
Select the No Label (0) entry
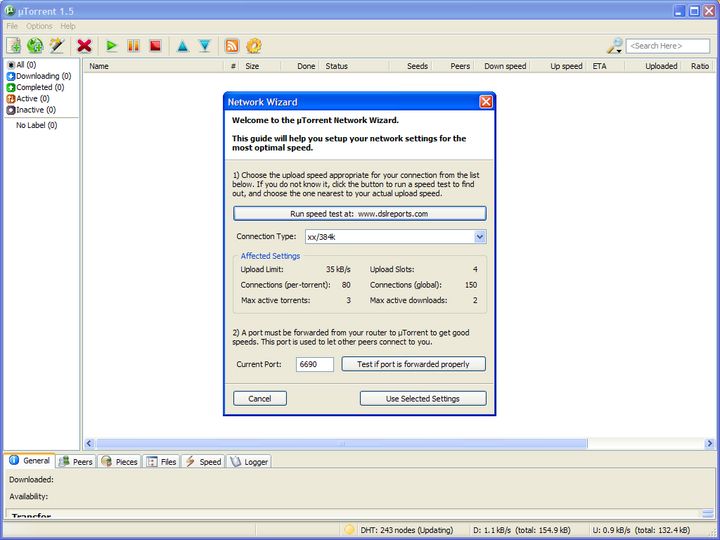[37, 125]
